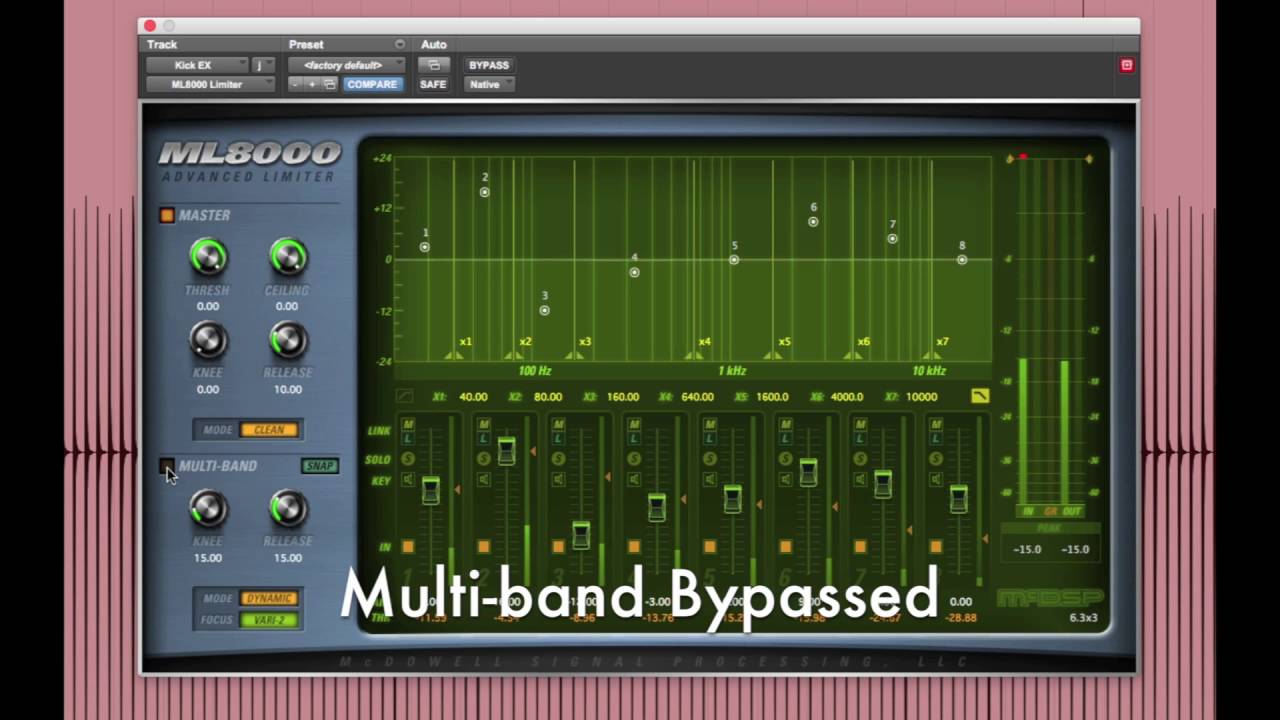
Task: Change master mode via CLEAN selector
Action: pos(269,430)
